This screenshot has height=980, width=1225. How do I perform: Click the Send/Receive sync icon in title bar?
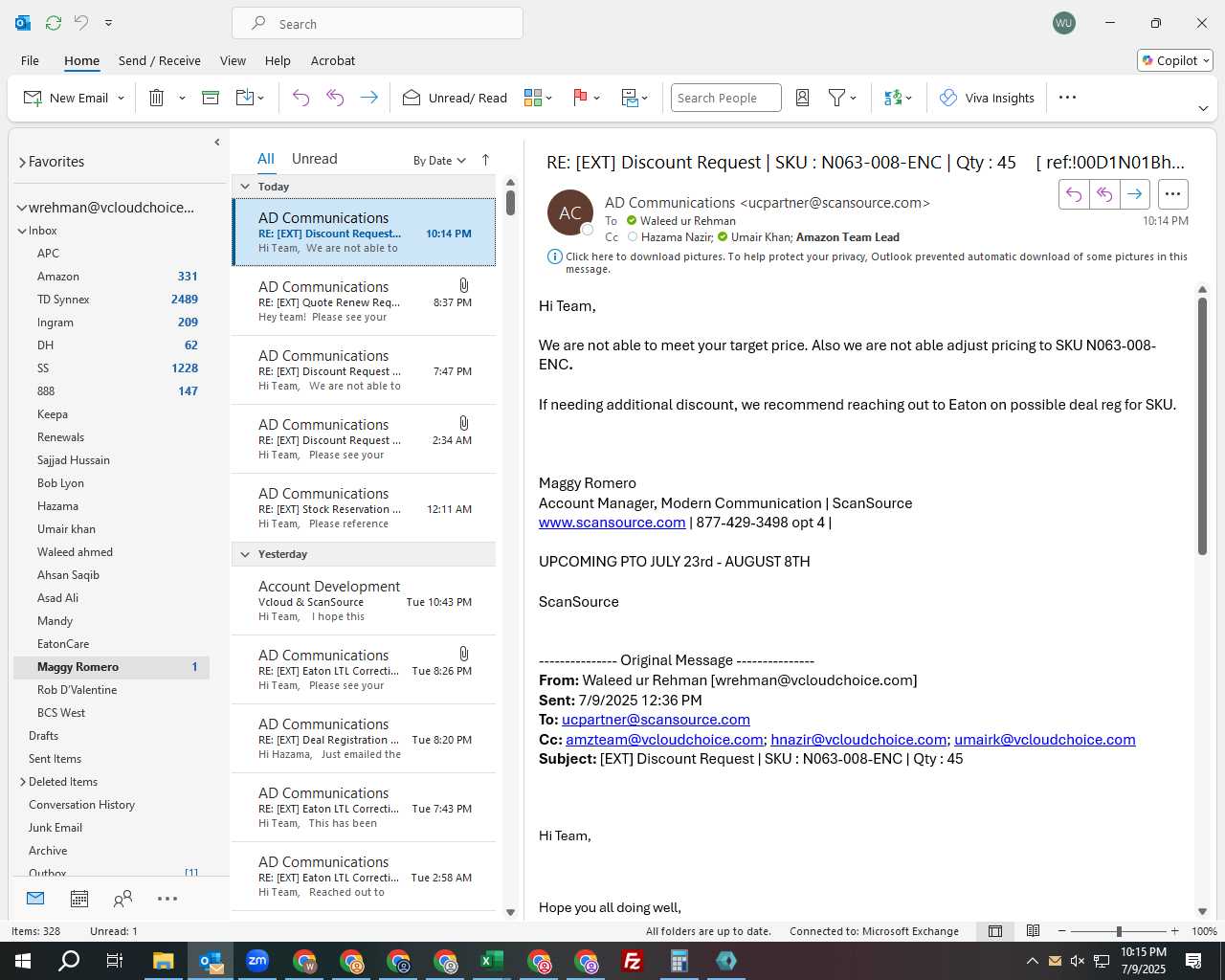tap(54, 23)
